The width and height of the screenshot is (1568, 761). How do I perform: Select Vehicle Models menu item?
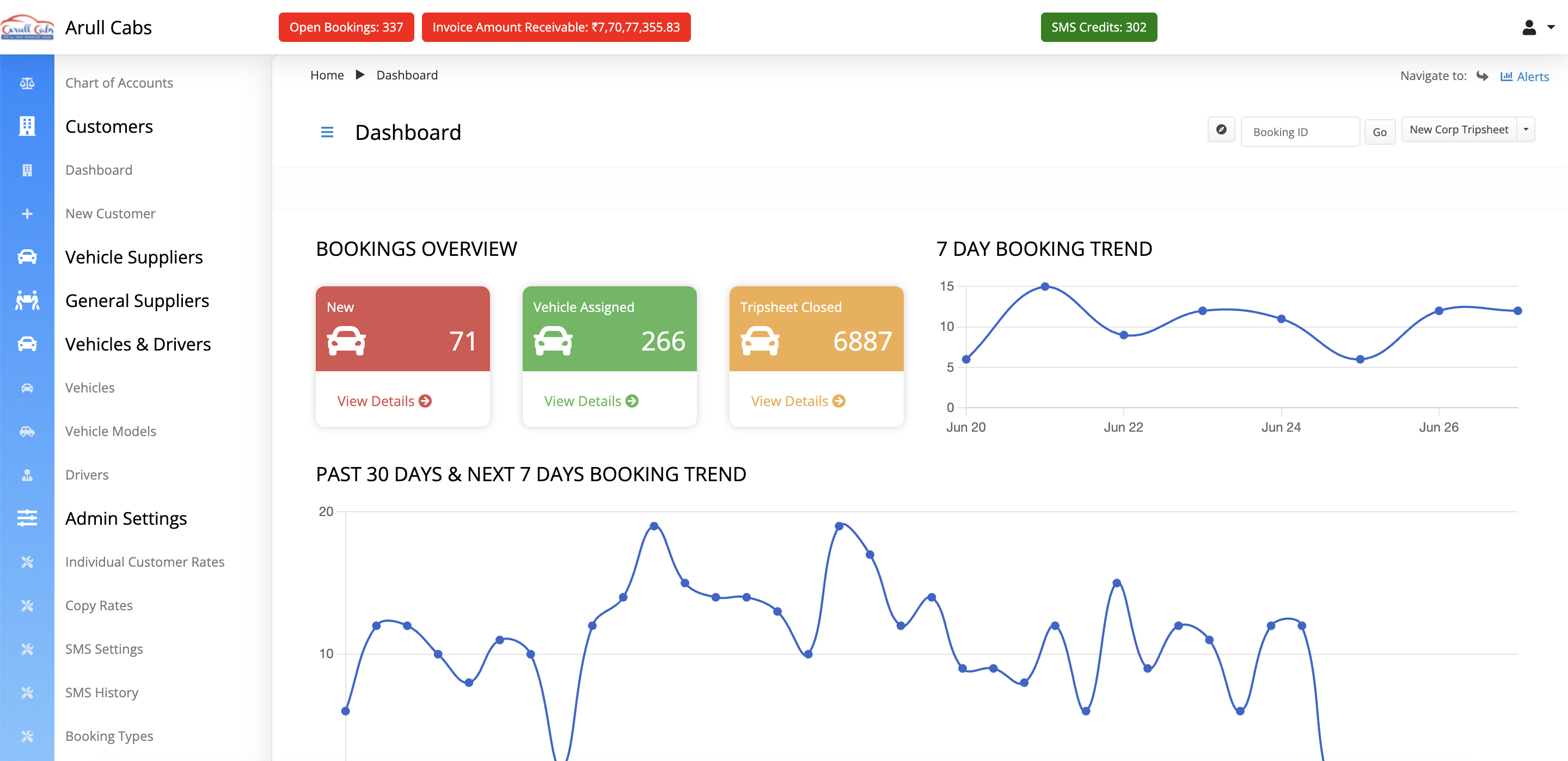[110, 431]
